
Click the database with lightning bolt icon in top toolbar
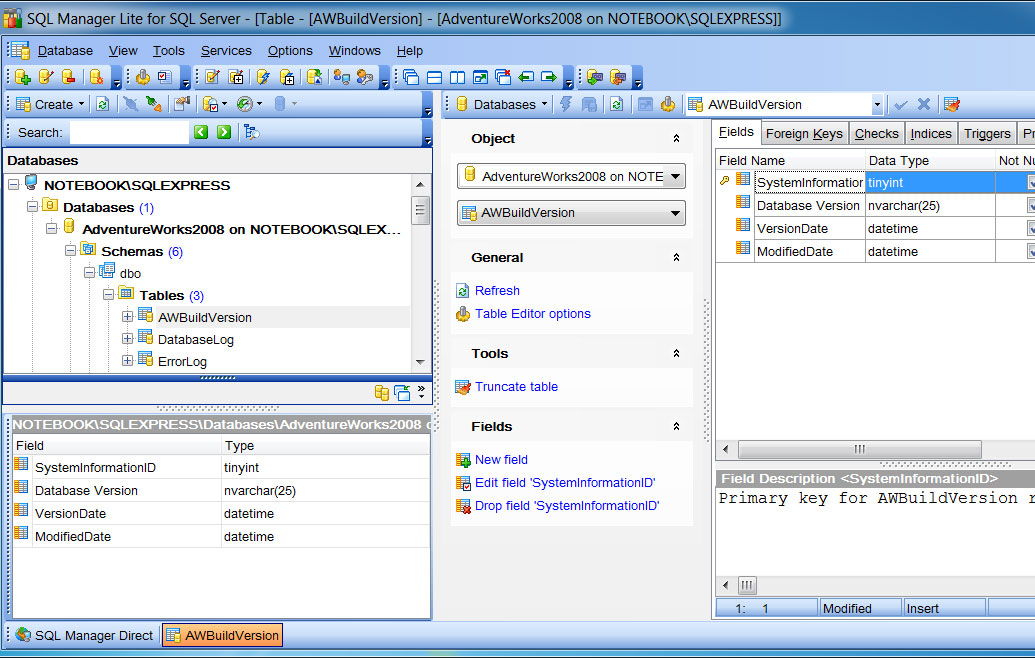point(263,77)
